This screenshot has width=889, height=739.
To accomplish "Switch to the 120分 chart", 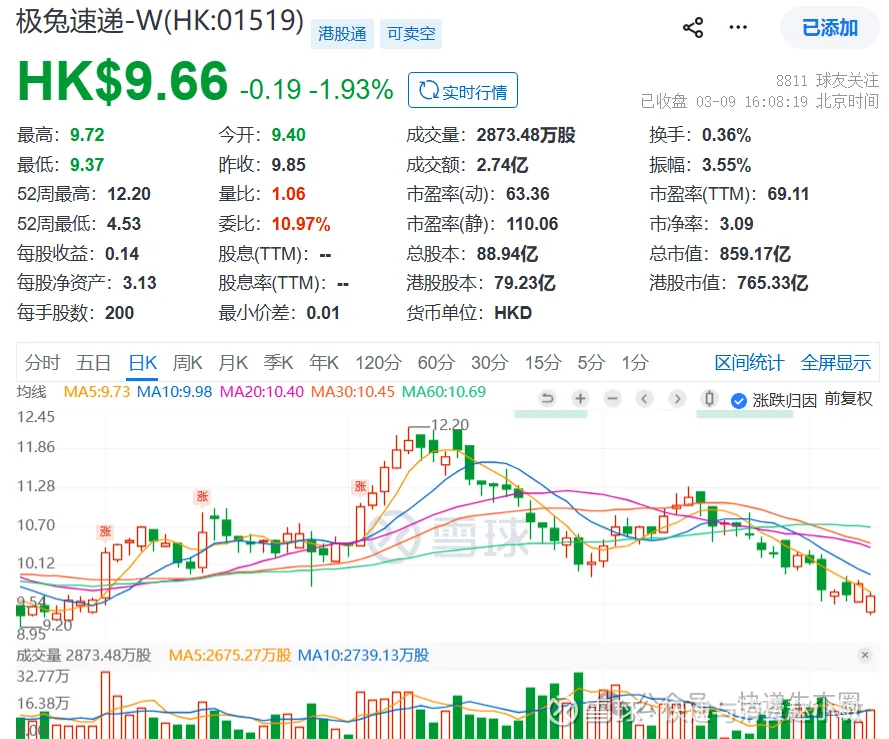I will point(378,362).
